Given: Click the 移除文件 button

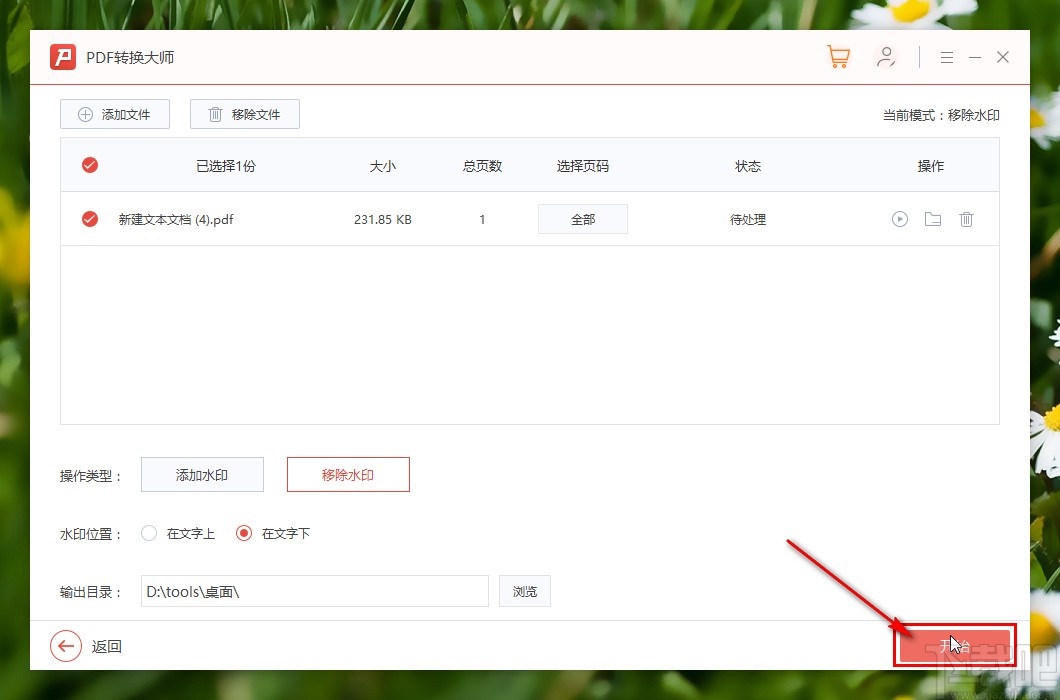Looking at the screenshot, I should click(244, 114).
